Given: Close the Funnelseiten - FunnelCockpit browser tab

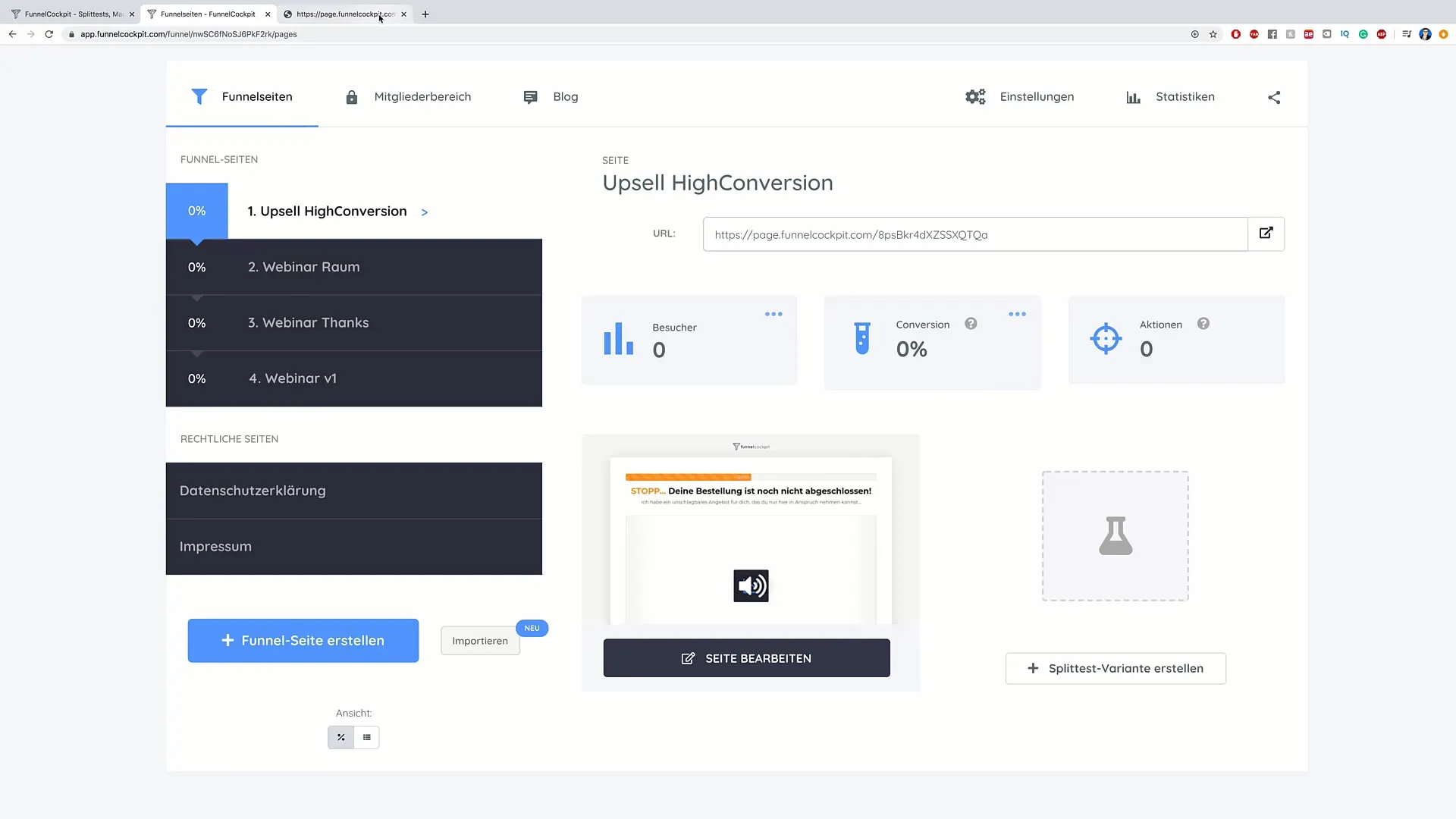Looking at the screenshot, I should coord(268,14).
